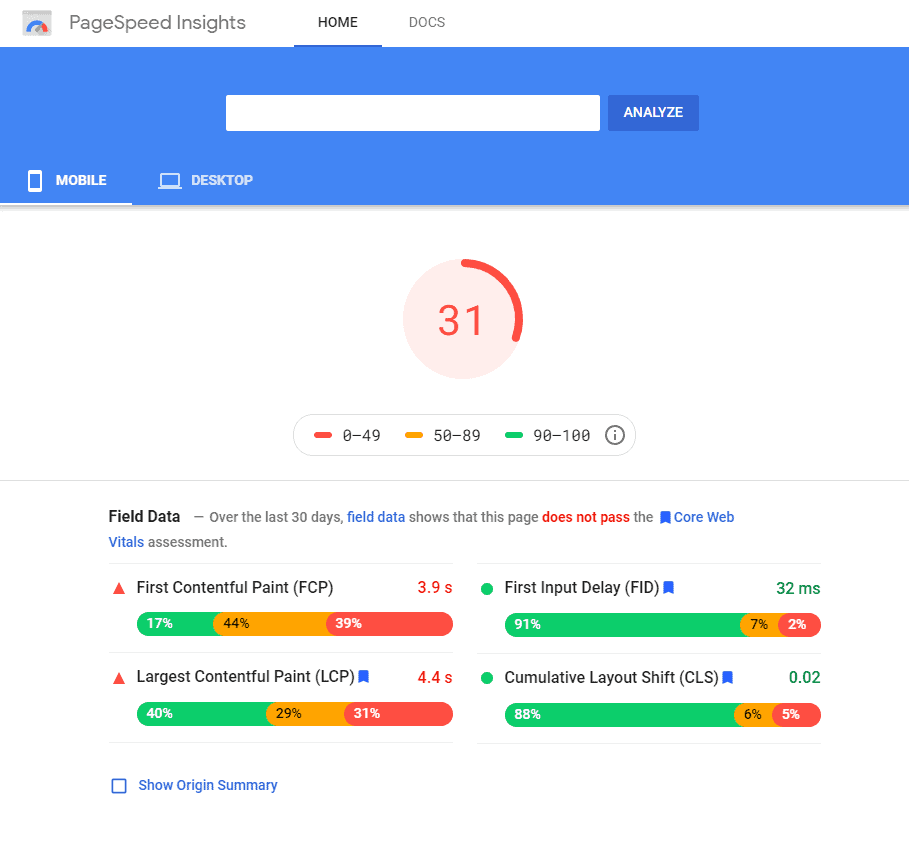The height and width of the screenshot is (845, 909).
Task: Click the ANALYZE button
Action: coord(653,113)
